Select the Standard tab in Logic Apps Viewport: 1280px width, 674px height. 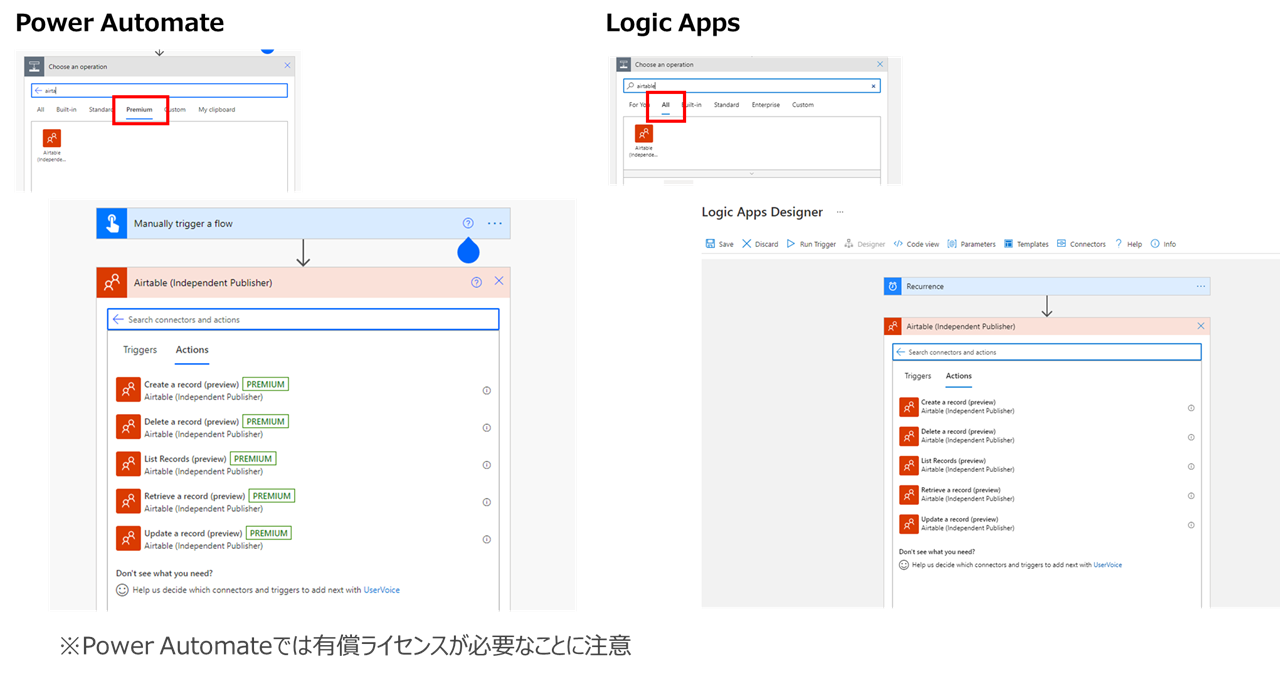(x=726, y=105)
